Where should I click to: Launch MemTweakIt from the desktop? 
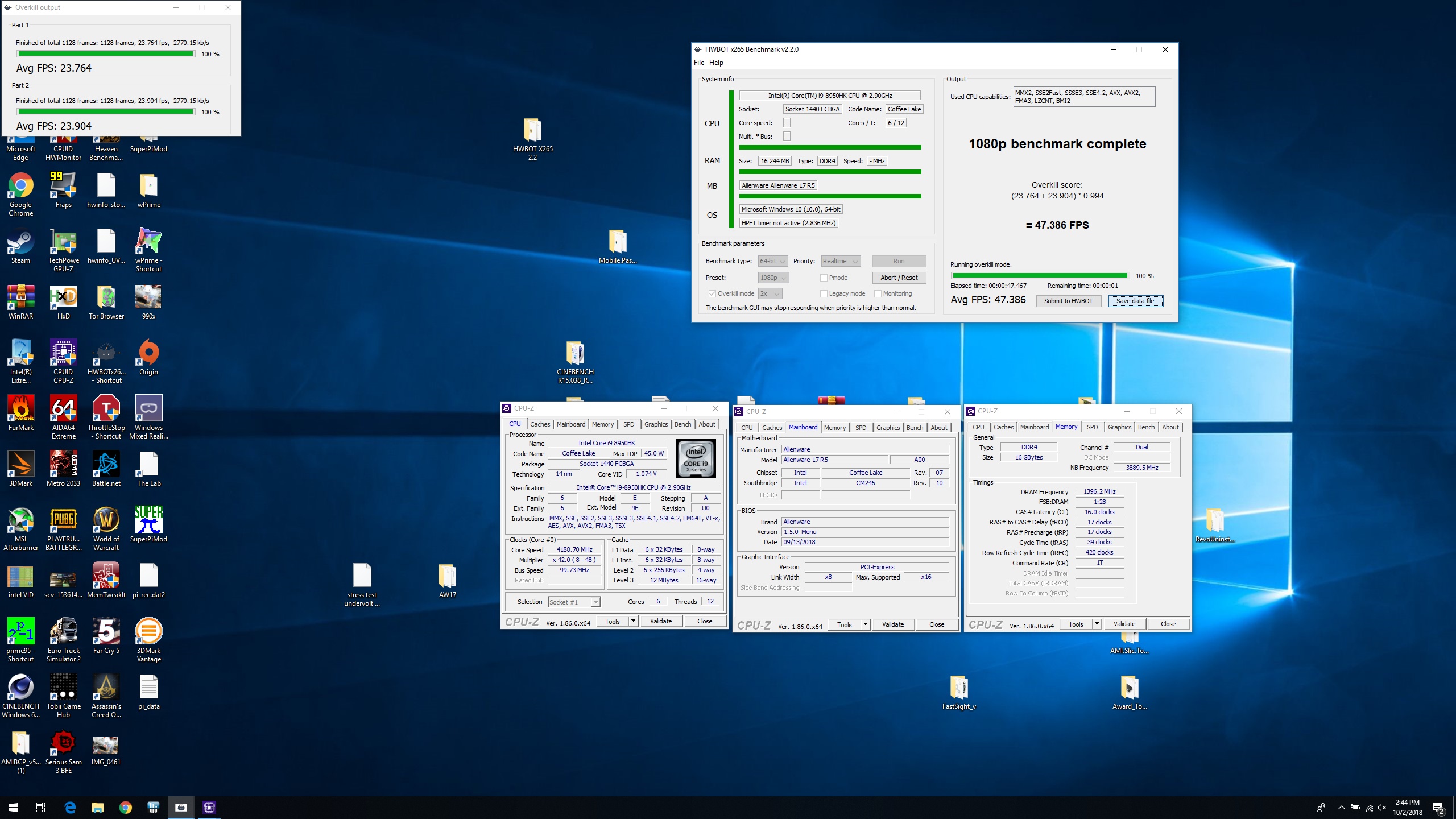coord(106,581)
